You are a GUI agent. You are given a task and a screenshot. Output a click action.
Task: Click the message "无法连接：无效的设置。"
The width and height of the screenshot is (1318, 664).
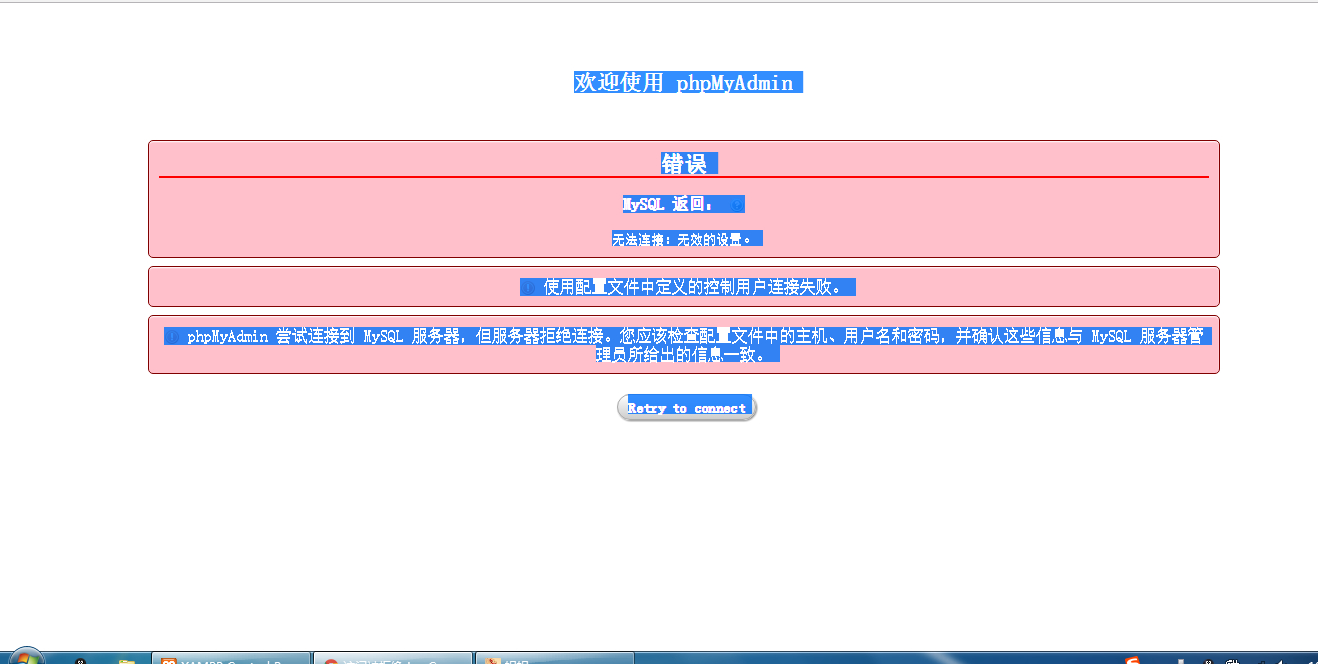pos(683,239)
